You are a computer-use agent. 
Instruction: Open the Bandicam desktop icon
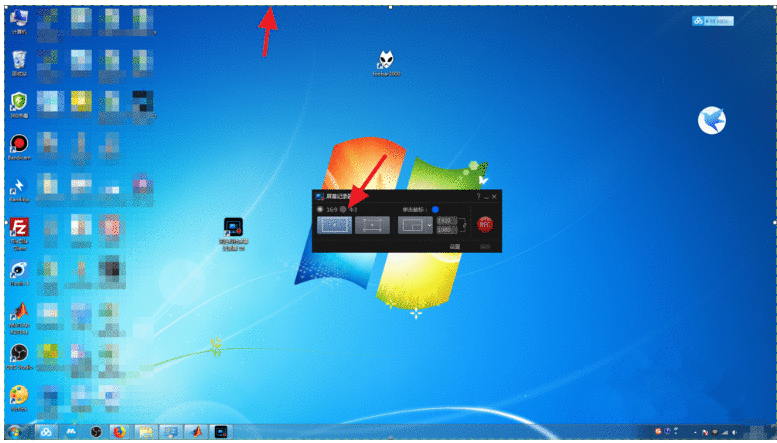[x=18, y=145]
